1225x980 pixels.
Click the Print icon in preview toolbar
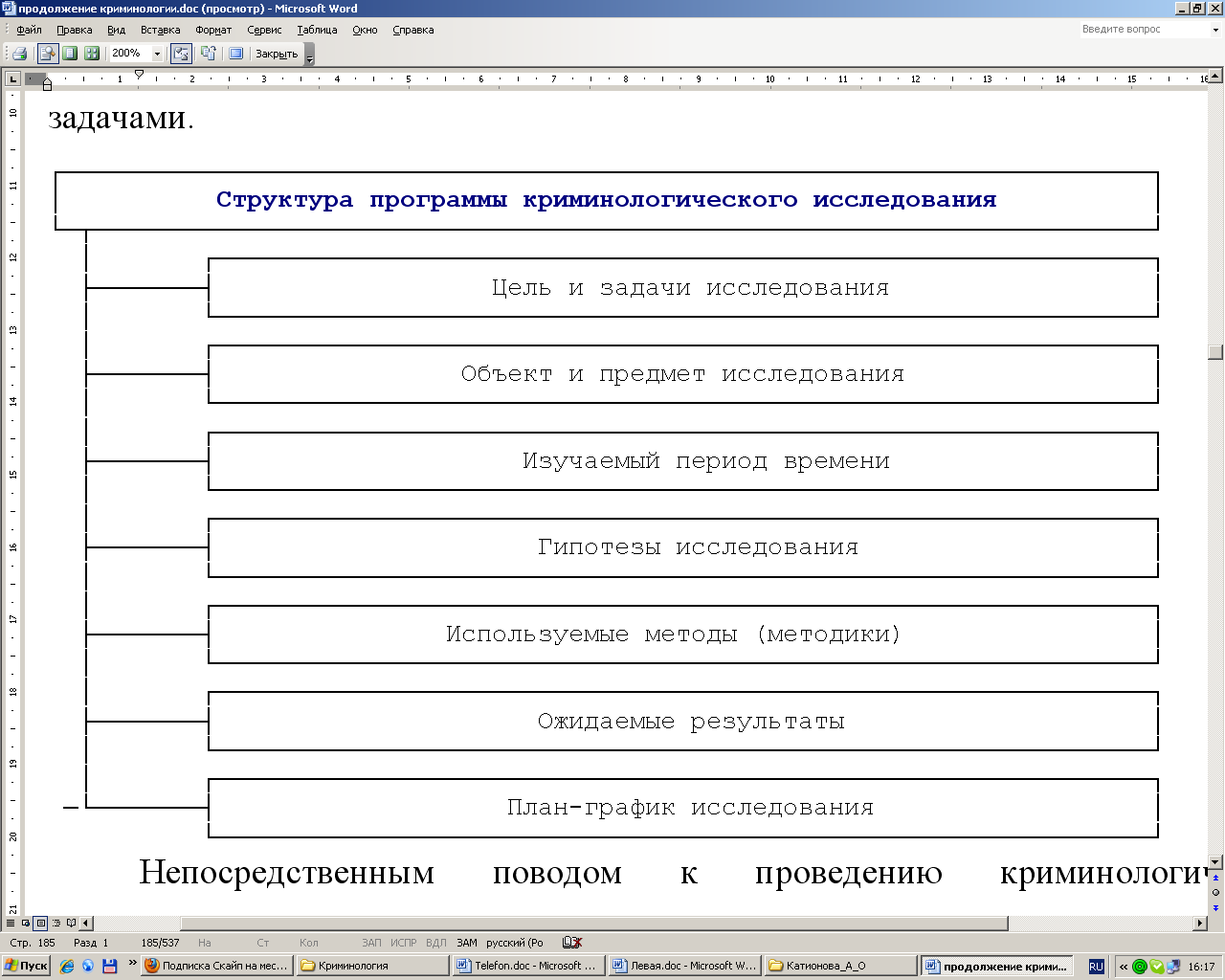click(x=19, y=54)
